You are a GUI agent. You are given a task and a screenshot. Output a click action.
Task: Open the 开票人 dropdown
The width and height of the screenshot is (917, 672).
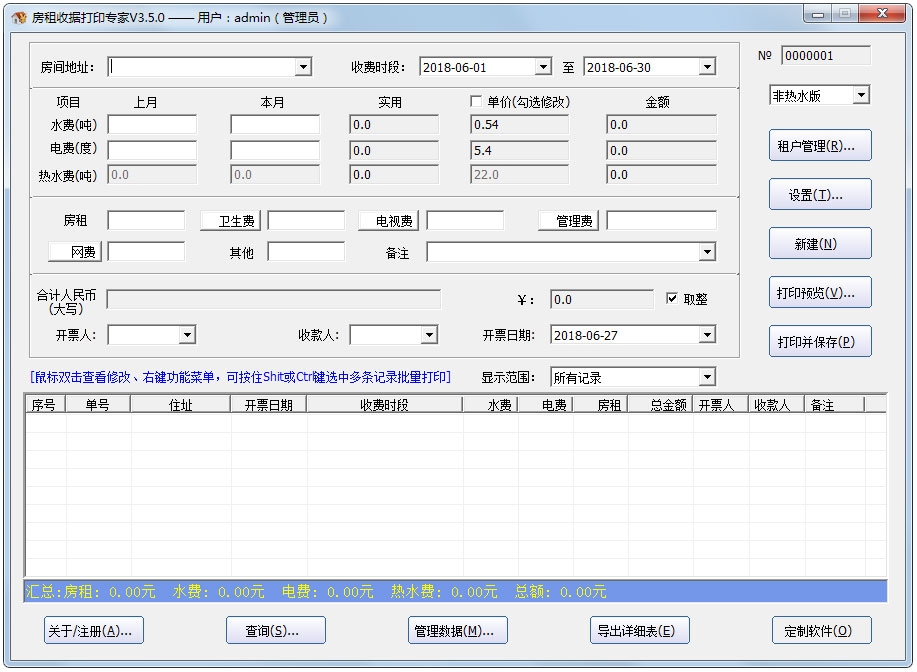pos(187,335)
